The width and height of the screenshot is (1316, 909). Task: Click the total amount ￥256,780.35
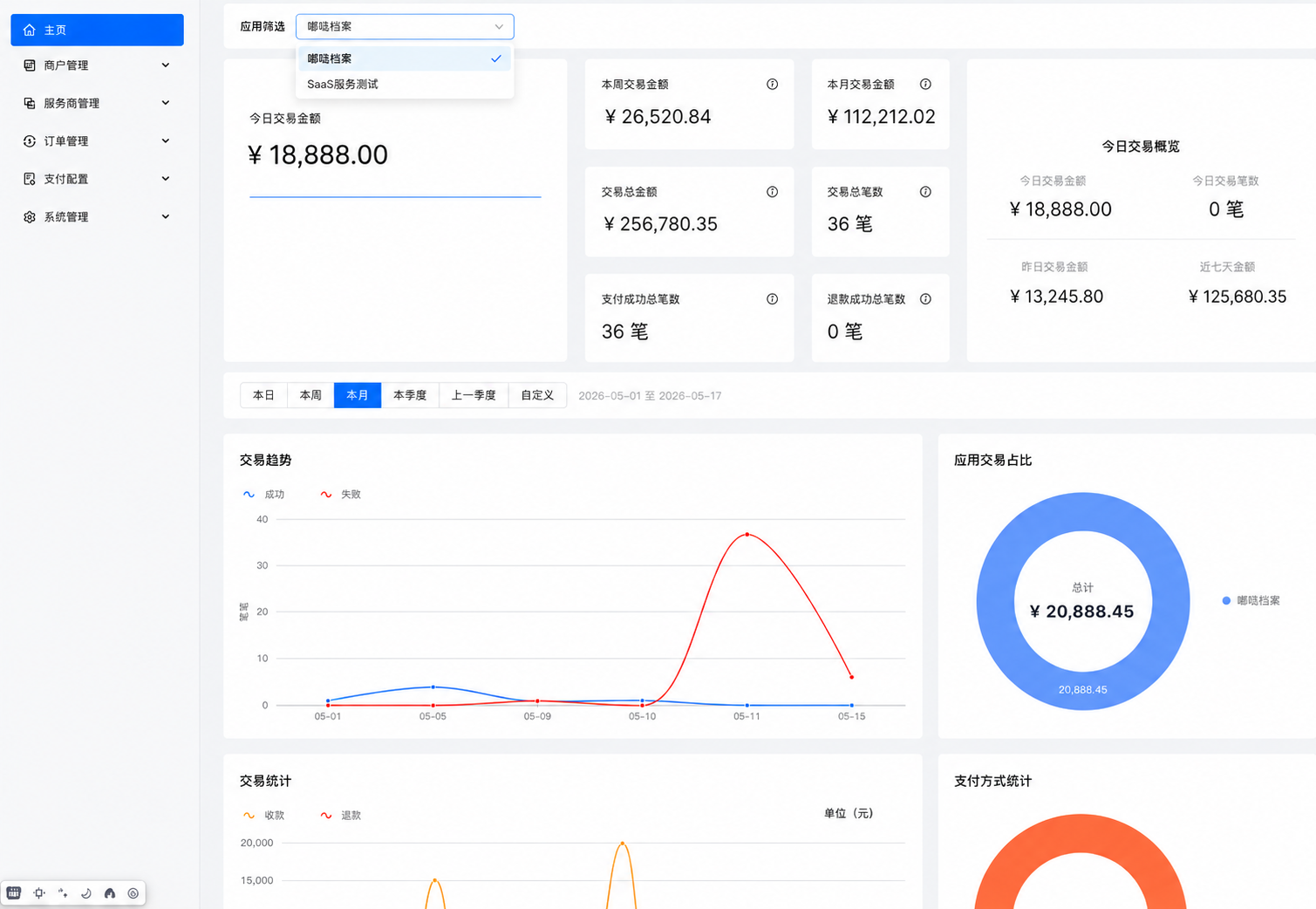pos(660,224)
